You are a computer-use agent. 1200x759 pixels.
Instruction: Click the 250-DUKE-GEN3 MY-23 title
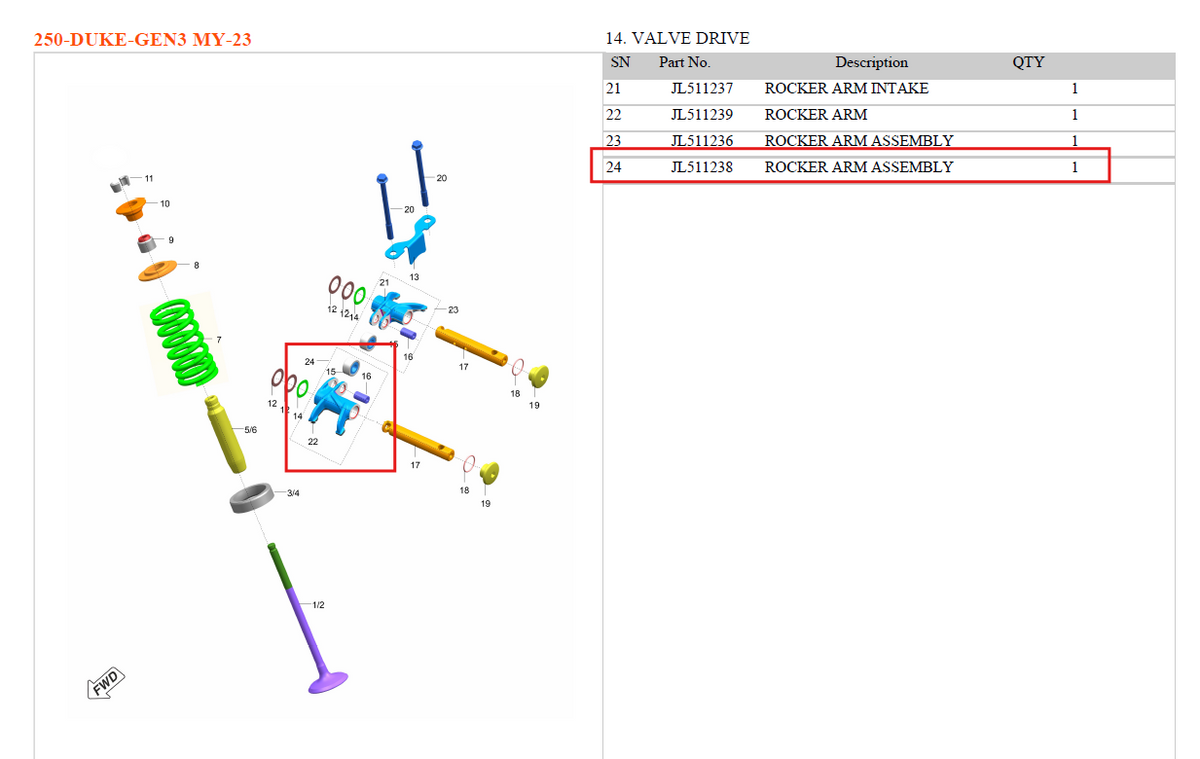pyautogui.click(x=142, y=40)
